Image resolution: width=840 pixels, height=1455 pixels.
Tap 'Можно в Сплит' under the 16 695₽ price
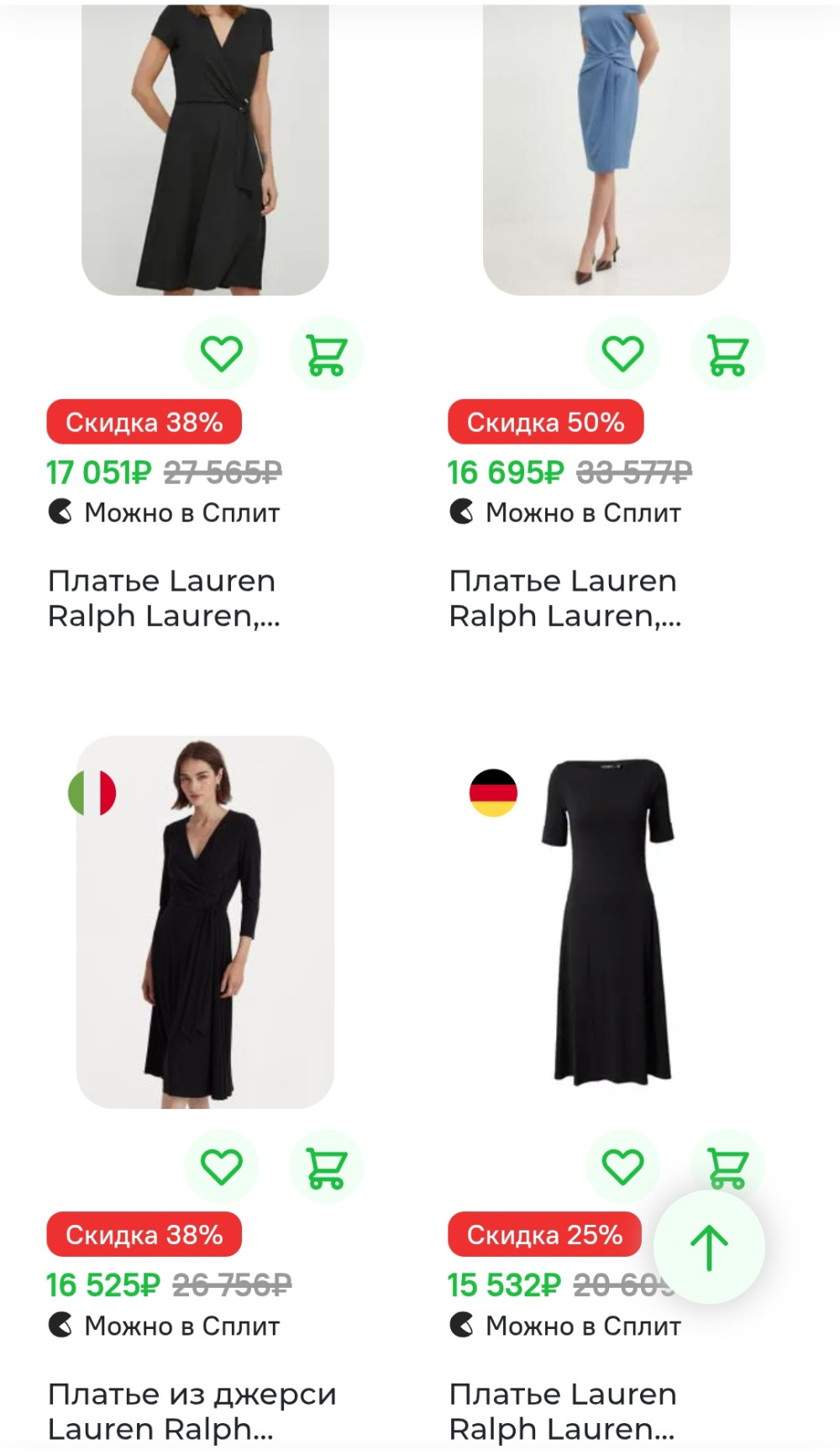[583, 512]
